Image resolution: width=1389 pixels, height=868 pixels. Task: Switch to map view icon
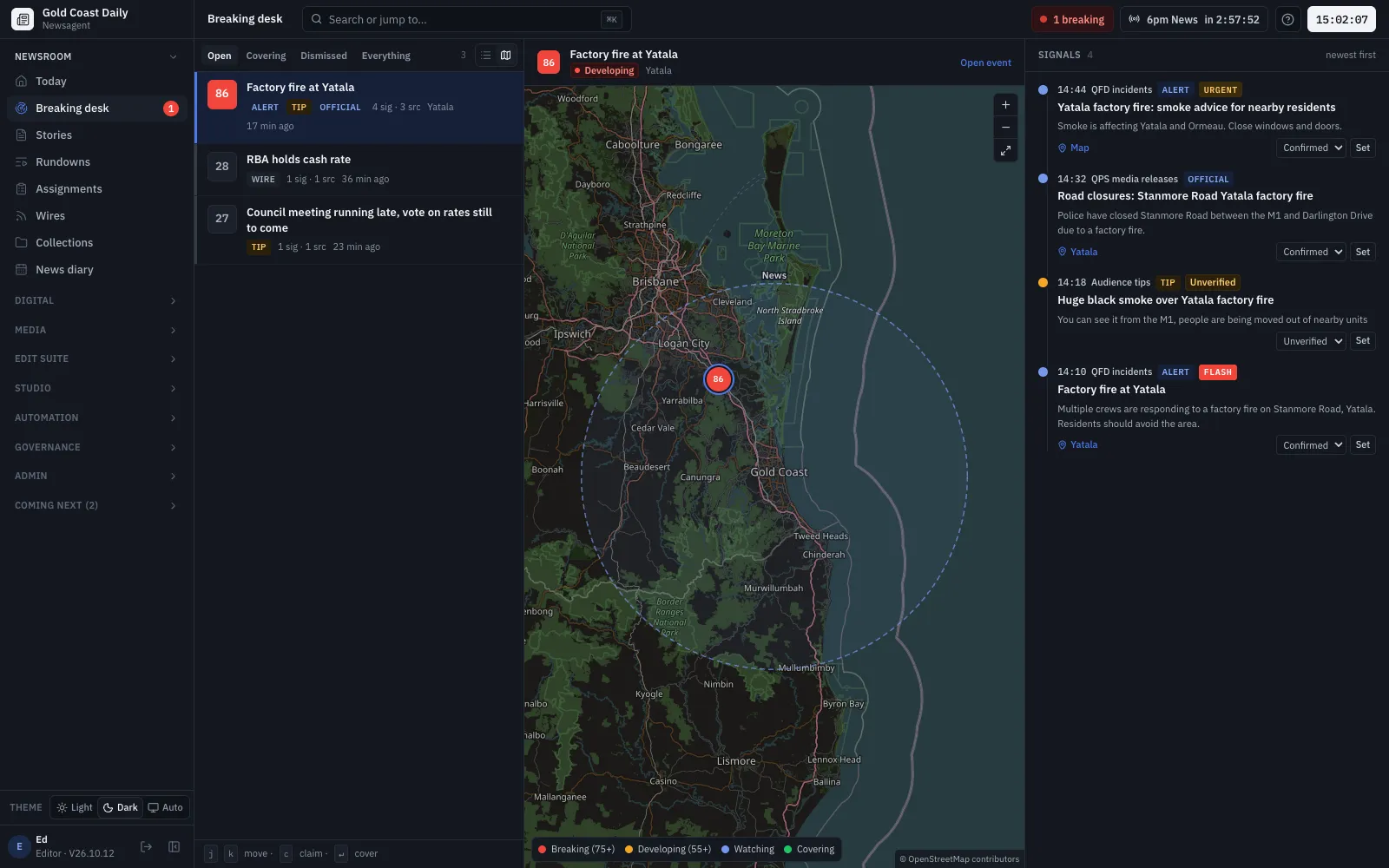click(x=506, y=56)
